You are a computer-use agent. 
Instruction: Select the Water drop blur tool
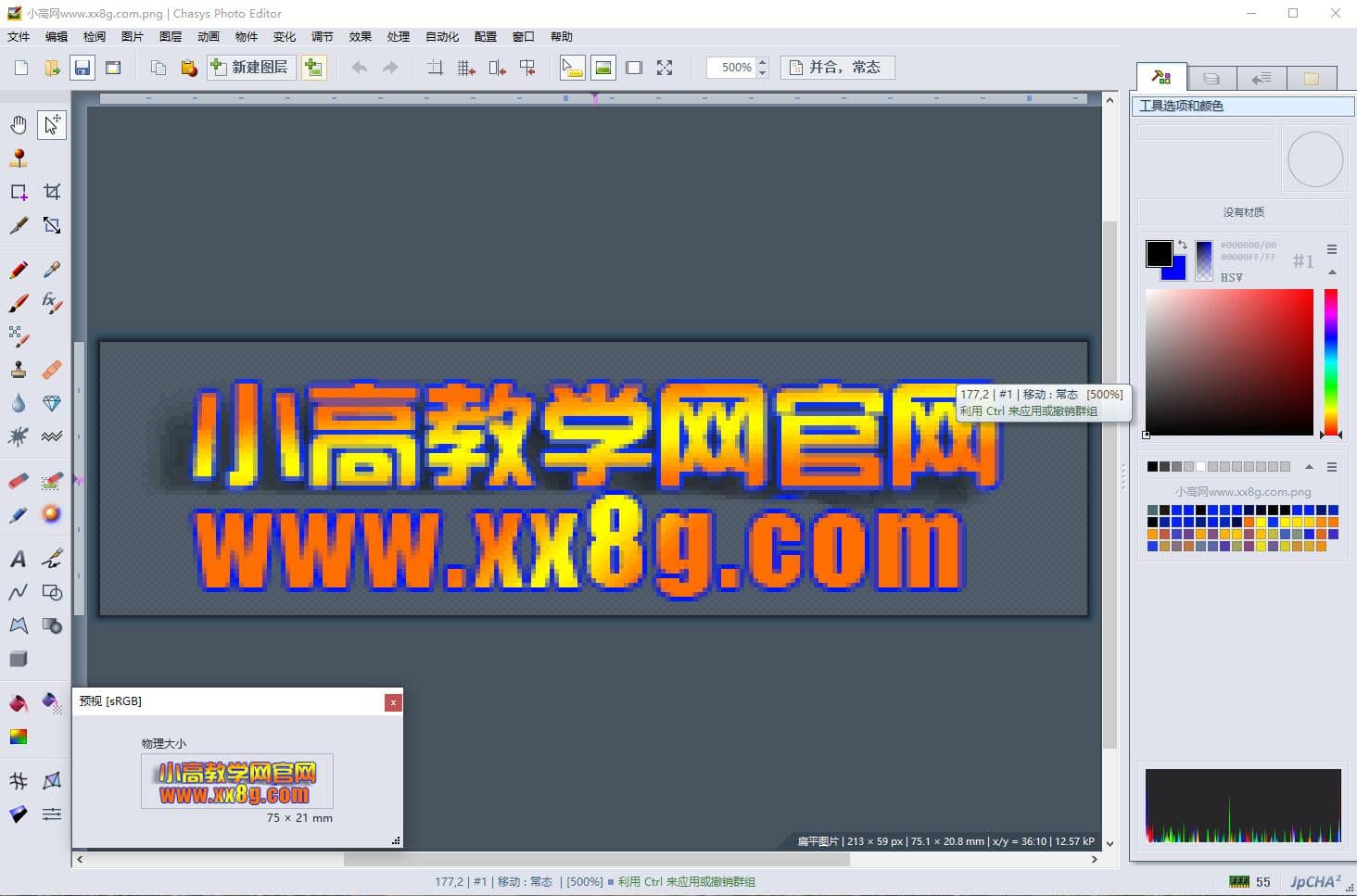tap(19, 403)
